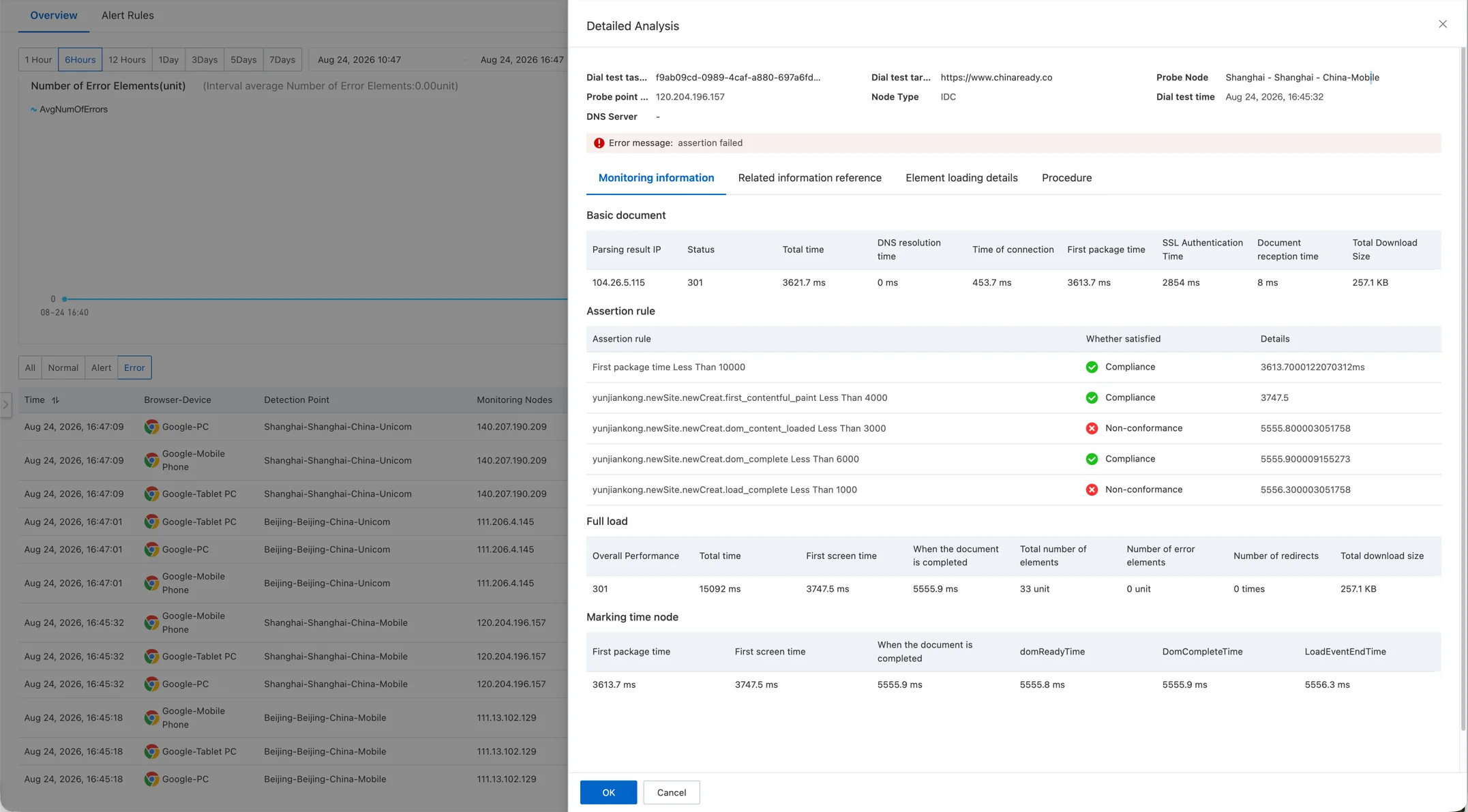The image size is (1468, 812).
Task: Click the Detailed Analysis panel scrollbar
Action: [1463, 389]
